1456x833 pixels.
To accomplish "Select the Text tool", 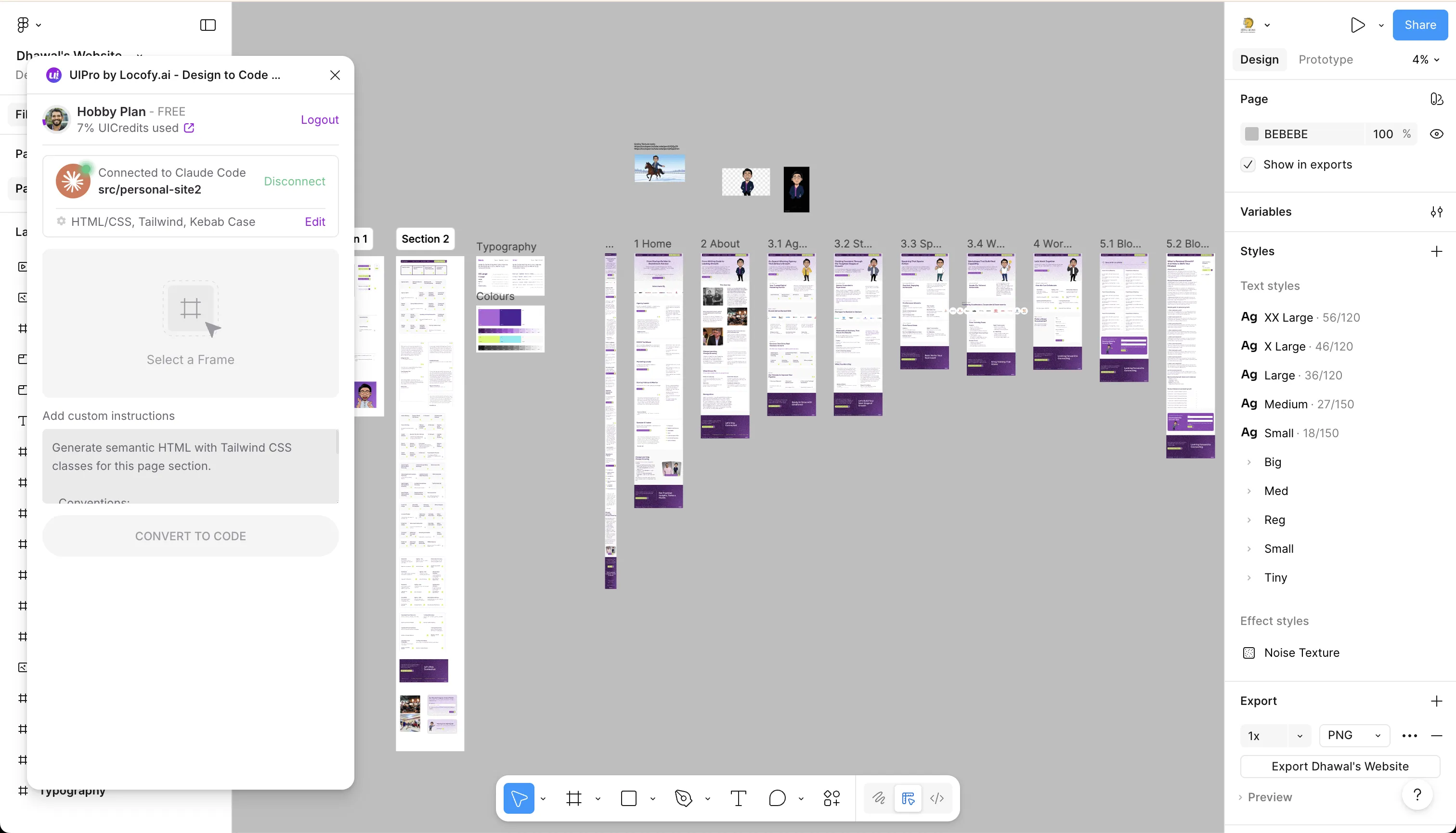I will tap(738, 798).
